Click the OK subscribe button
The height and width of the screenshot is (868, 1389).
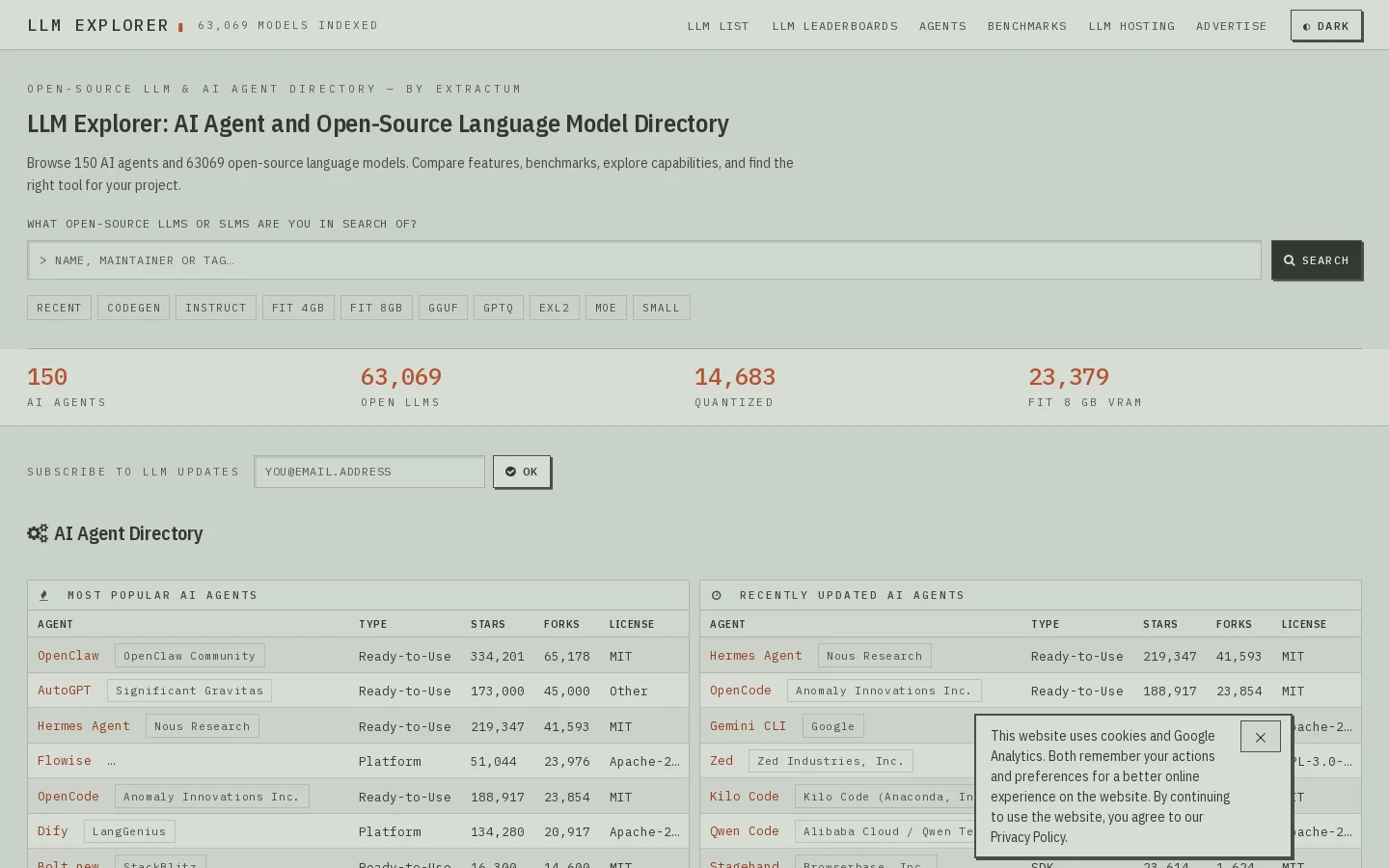click(x=522, y=472)
